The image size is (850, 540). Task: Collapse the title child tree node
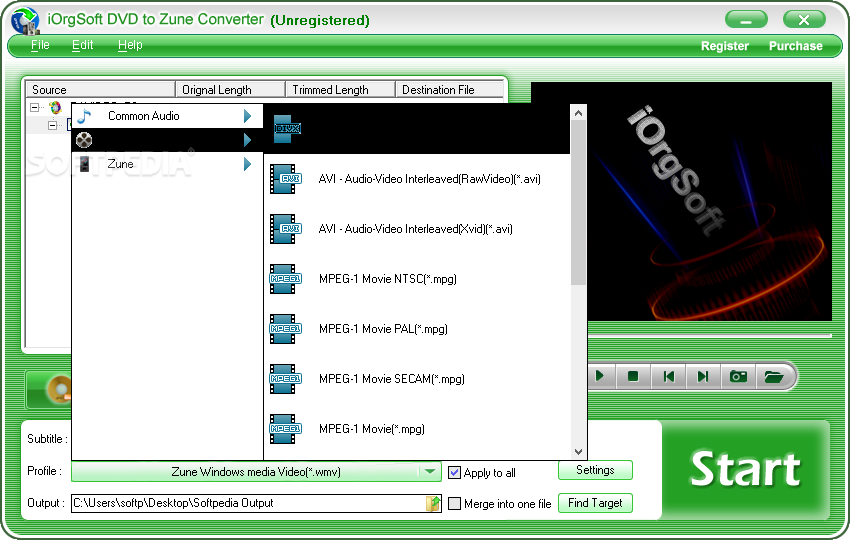(53, 125)
